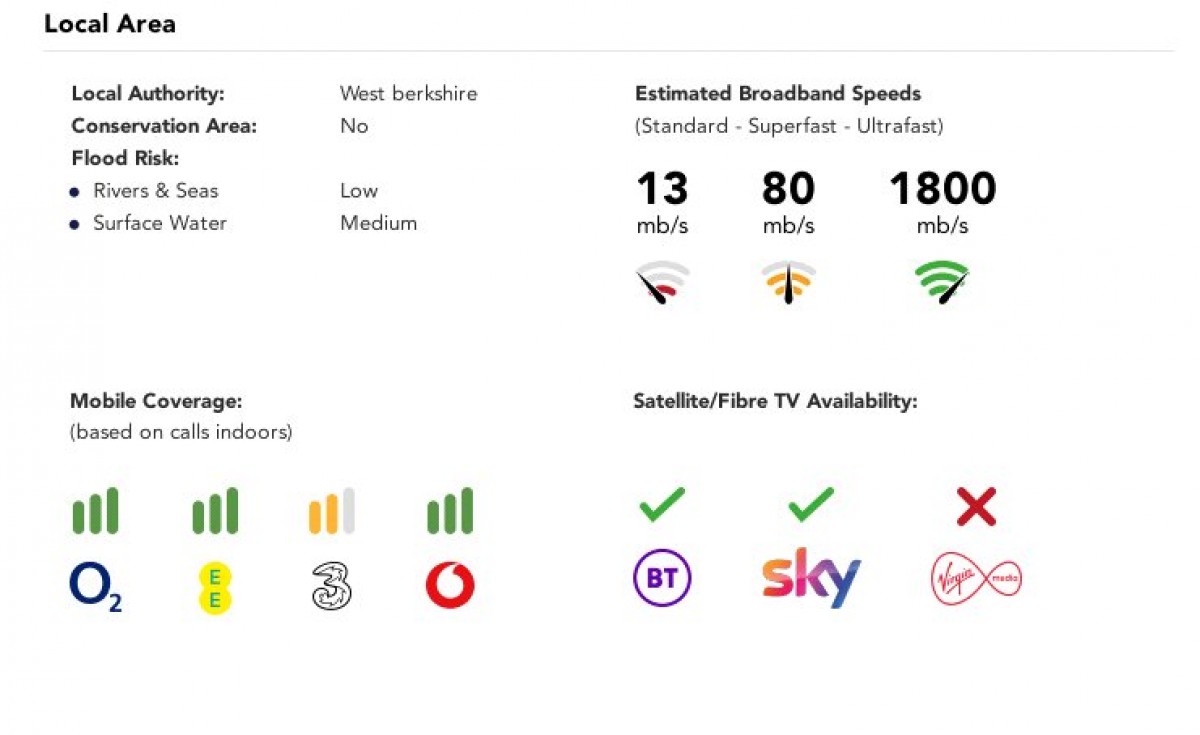This screenshot has height=735, width=1200.
Task: Click the purple BT logo
Action: coord(662,578)
